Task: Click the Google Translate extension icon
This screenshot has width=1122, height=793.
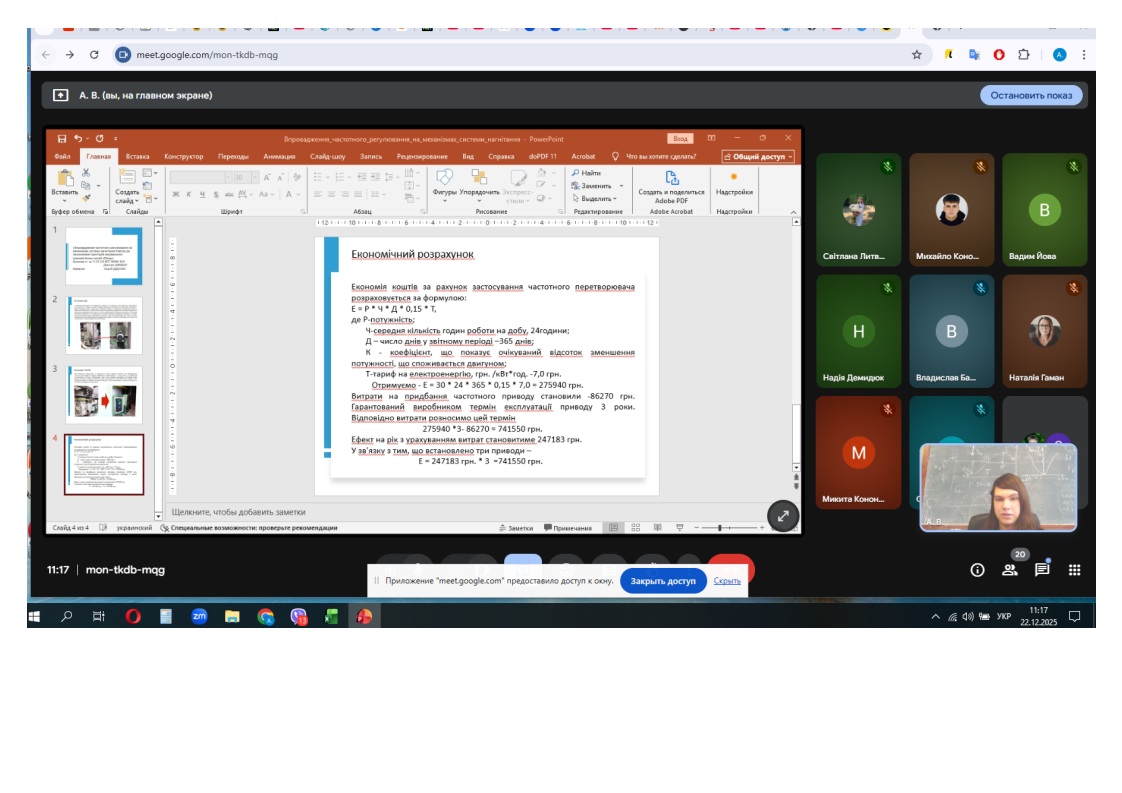Action: [974, 54]
